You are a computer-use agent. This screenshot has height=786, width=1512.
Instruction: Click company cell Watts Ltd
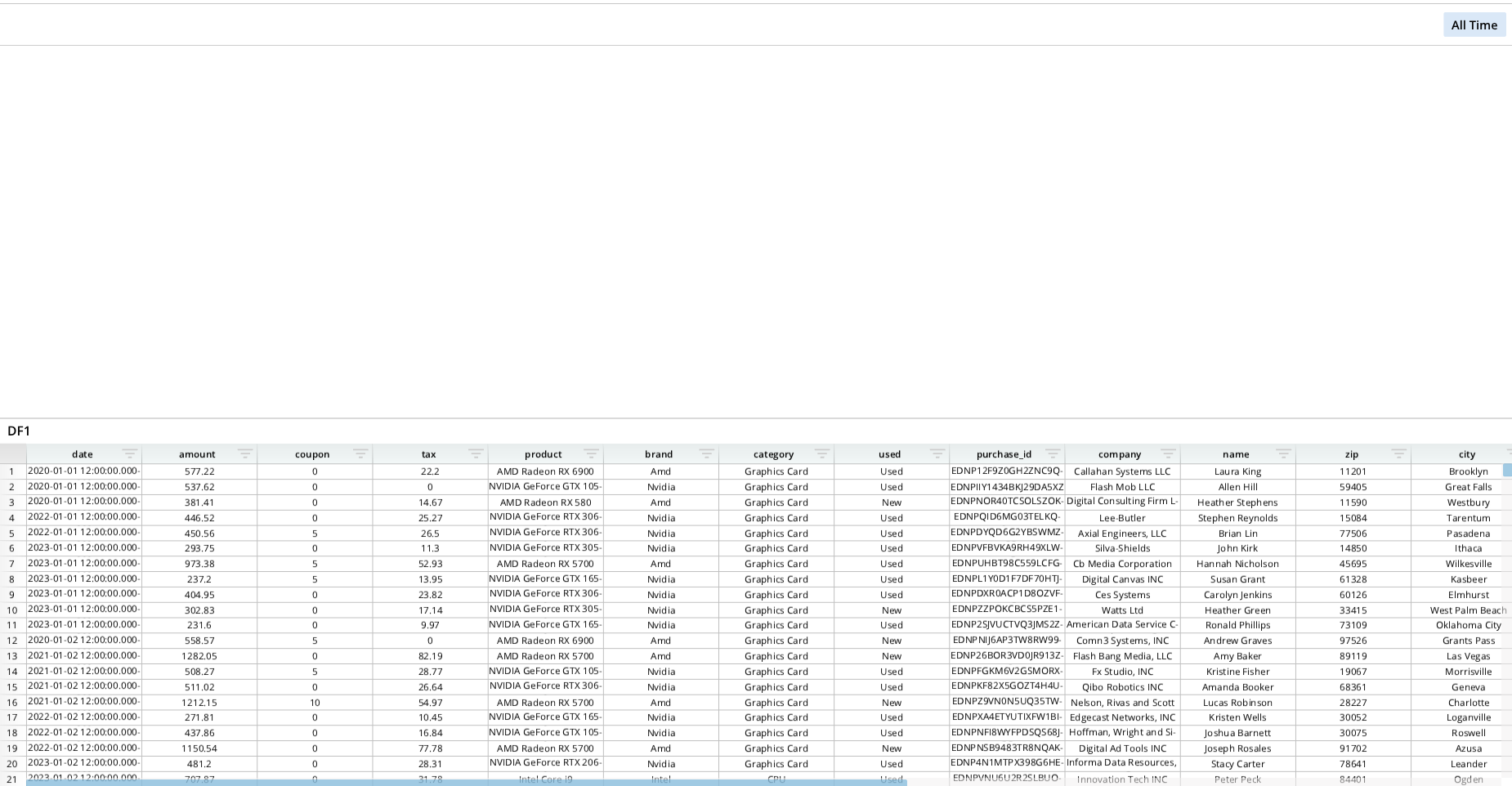(1122, 610)
